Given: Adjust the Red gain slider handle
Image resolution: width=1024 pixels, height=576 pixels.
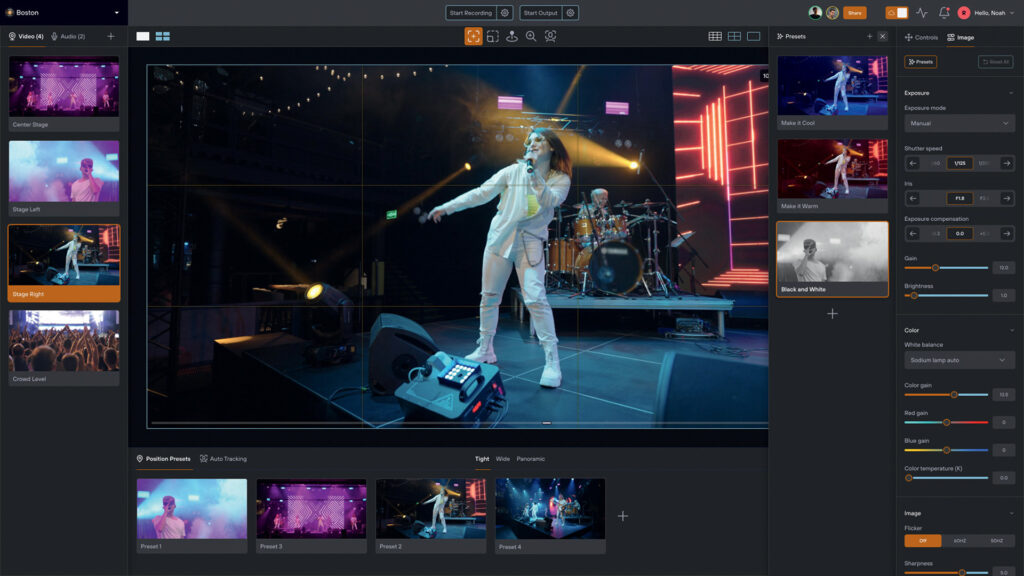Looking at the screenshot, I should click(x=946, y=422).
